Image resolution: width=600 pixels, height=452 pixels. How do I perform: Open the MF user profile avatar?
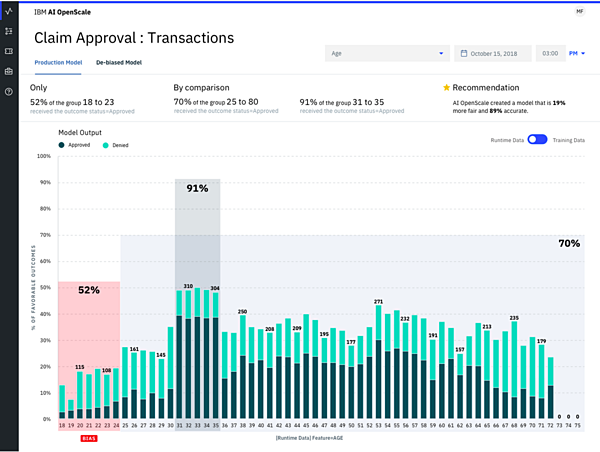(581, 11)
